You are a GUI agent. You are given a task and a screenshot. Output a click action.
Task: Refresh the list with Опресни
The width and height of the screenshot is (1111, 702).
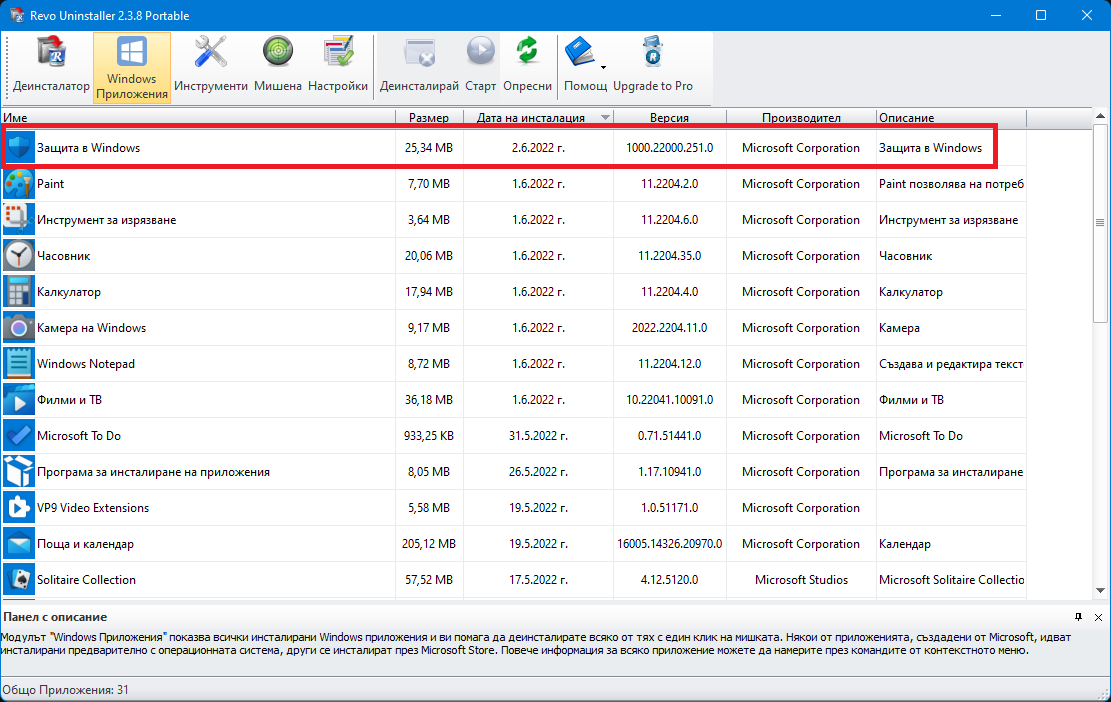pyautogui.click(x=527, y=67)
